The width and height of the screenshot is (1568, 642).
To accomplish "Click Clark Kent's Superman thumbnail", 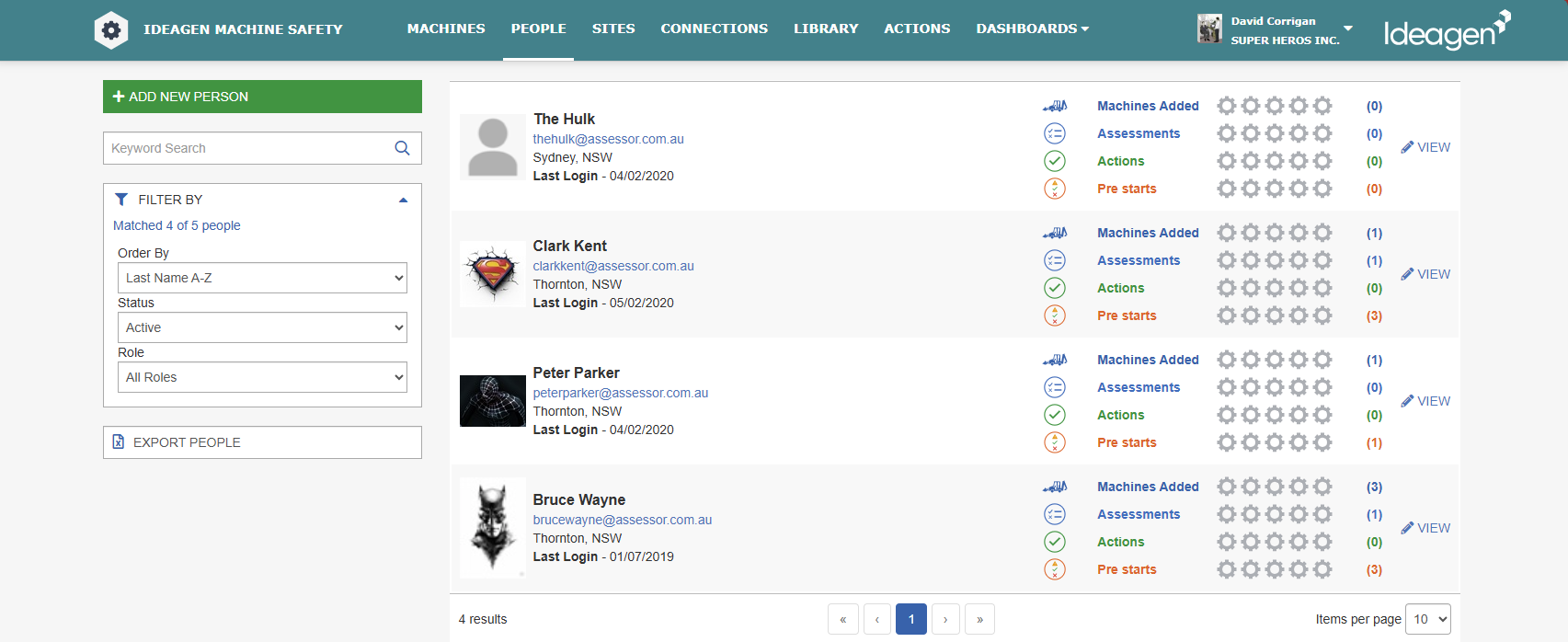I will (x=493, y=274).
